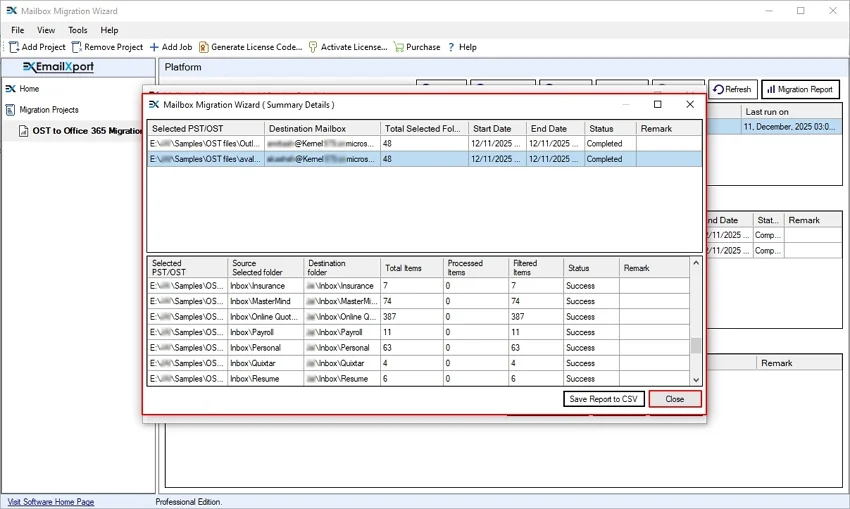Click the Refresh button
Screen dimensions: 850x509
(x=732, y=89)
